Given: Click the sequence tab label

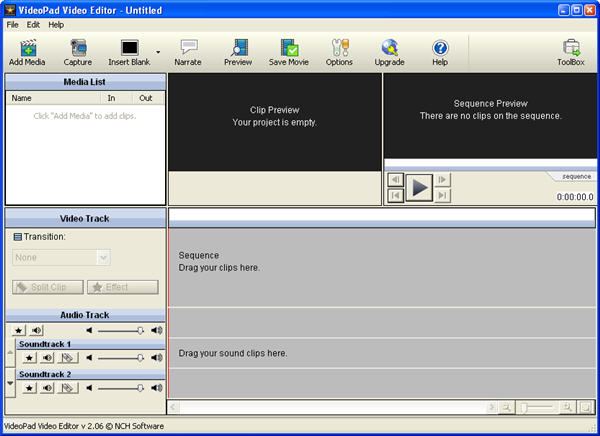Looking at the screenshot, I should click(575, 176).
